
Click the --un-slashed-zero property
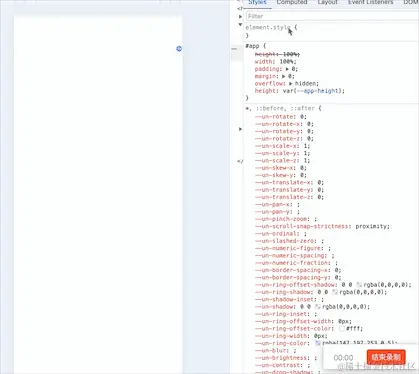(286, 241)
